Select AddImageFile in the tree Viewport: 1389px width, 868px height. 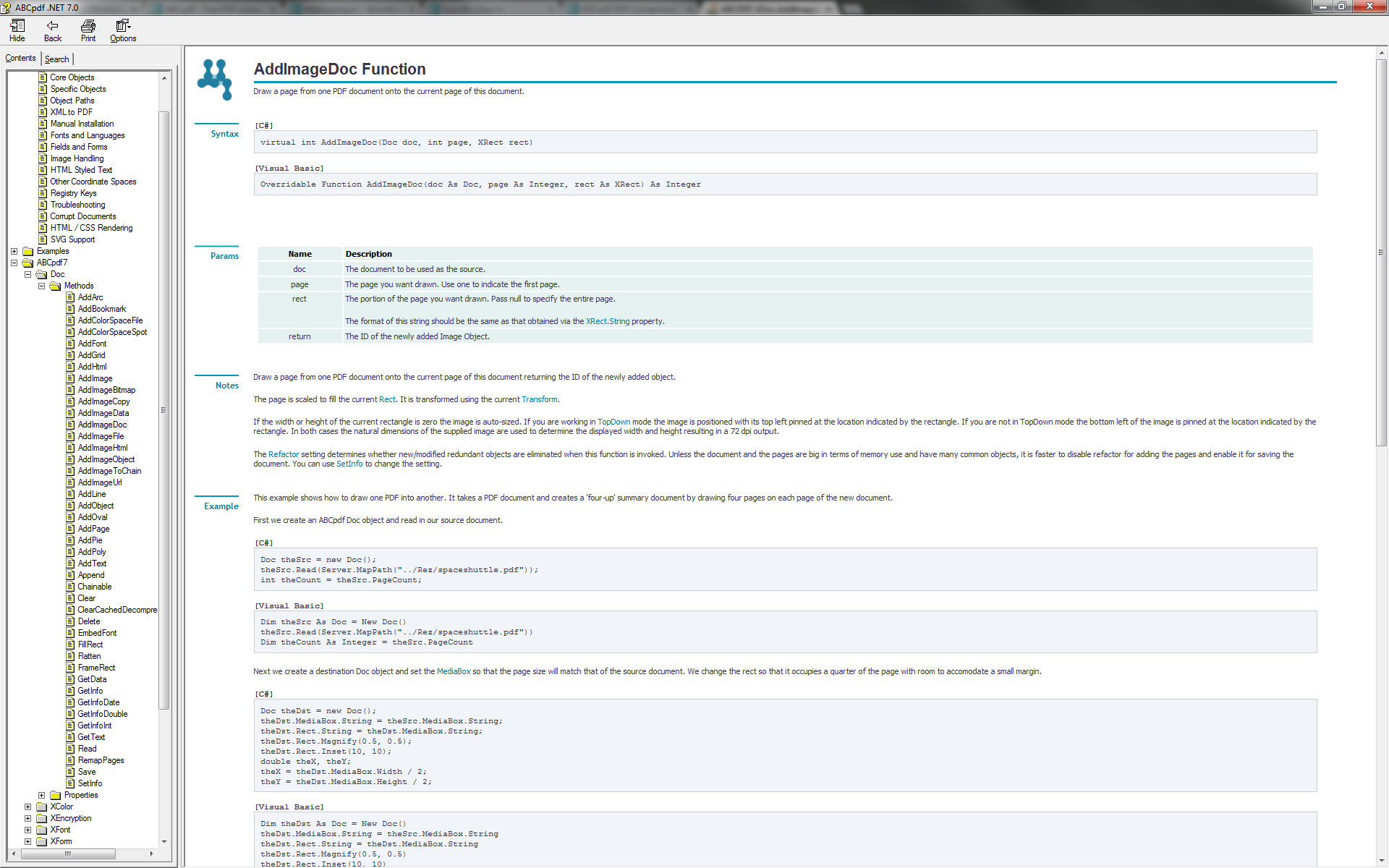[x=101, y=436]
